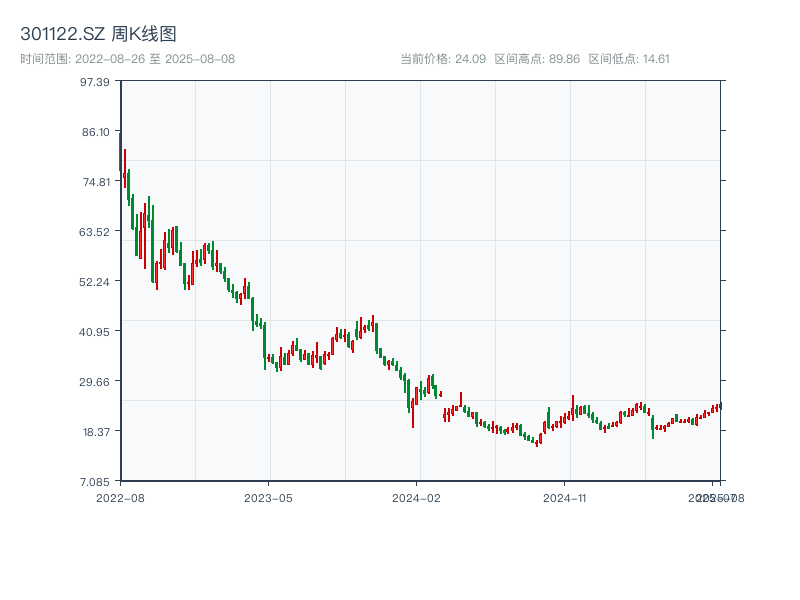Click the current price 24.09 label

coord(443,59)
